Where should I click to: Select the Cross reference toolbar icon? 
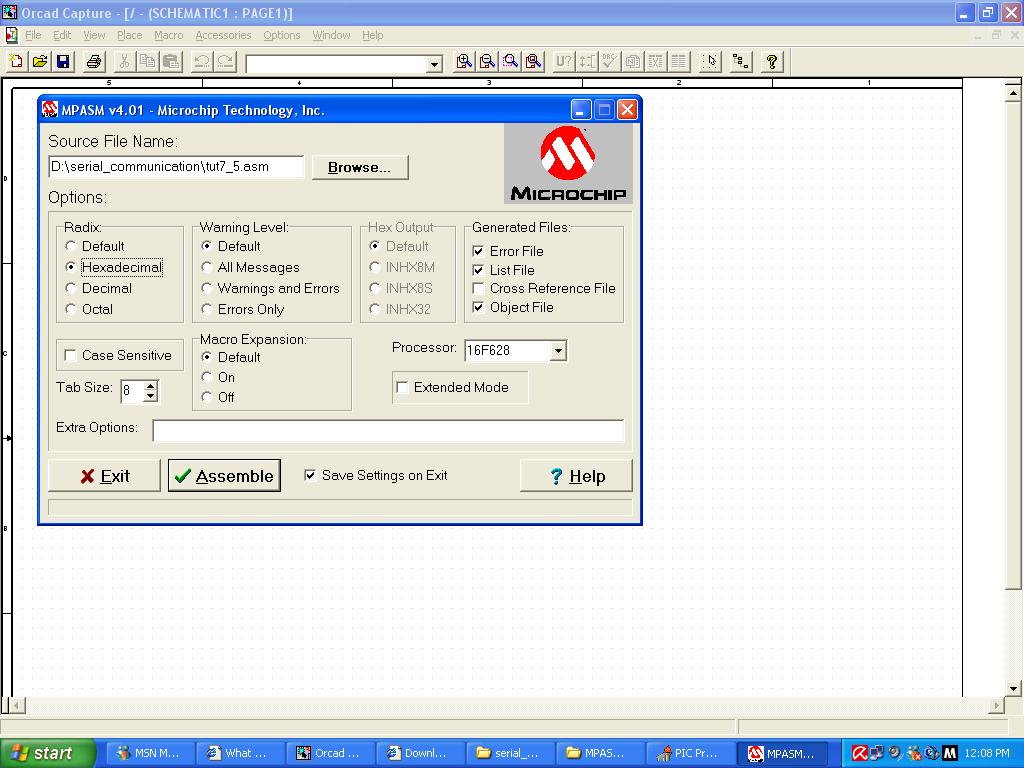coord(656,61)
